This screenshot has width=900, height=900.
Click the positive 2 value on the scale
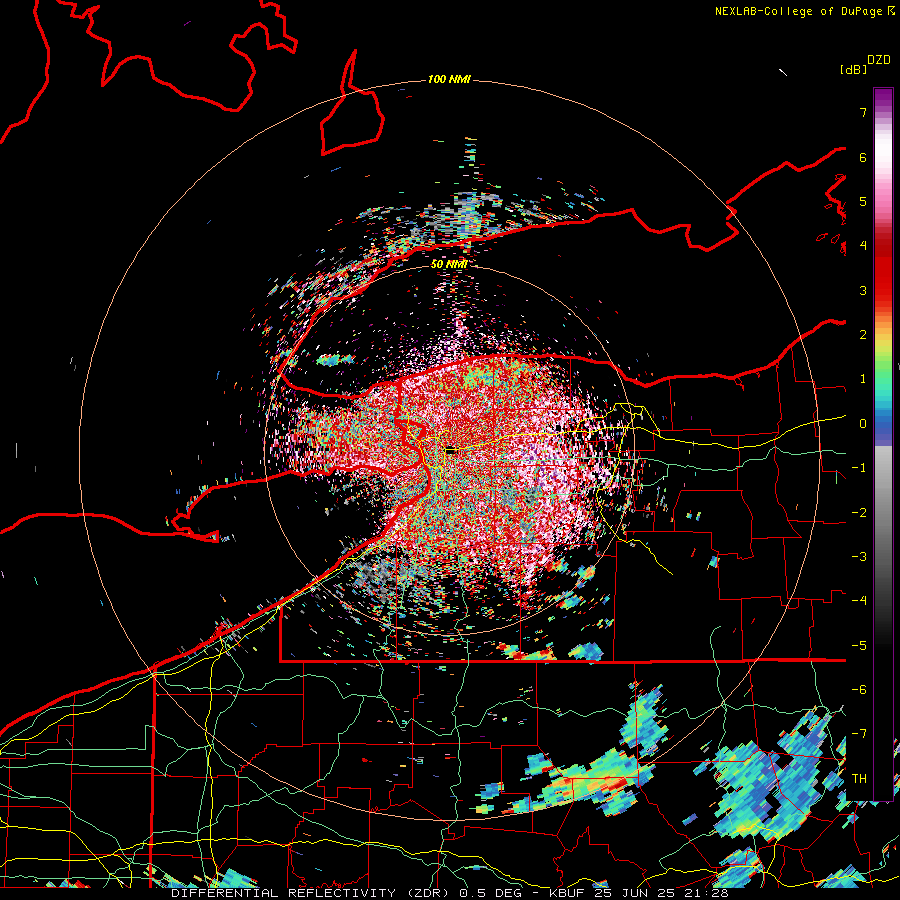(863, 335)
